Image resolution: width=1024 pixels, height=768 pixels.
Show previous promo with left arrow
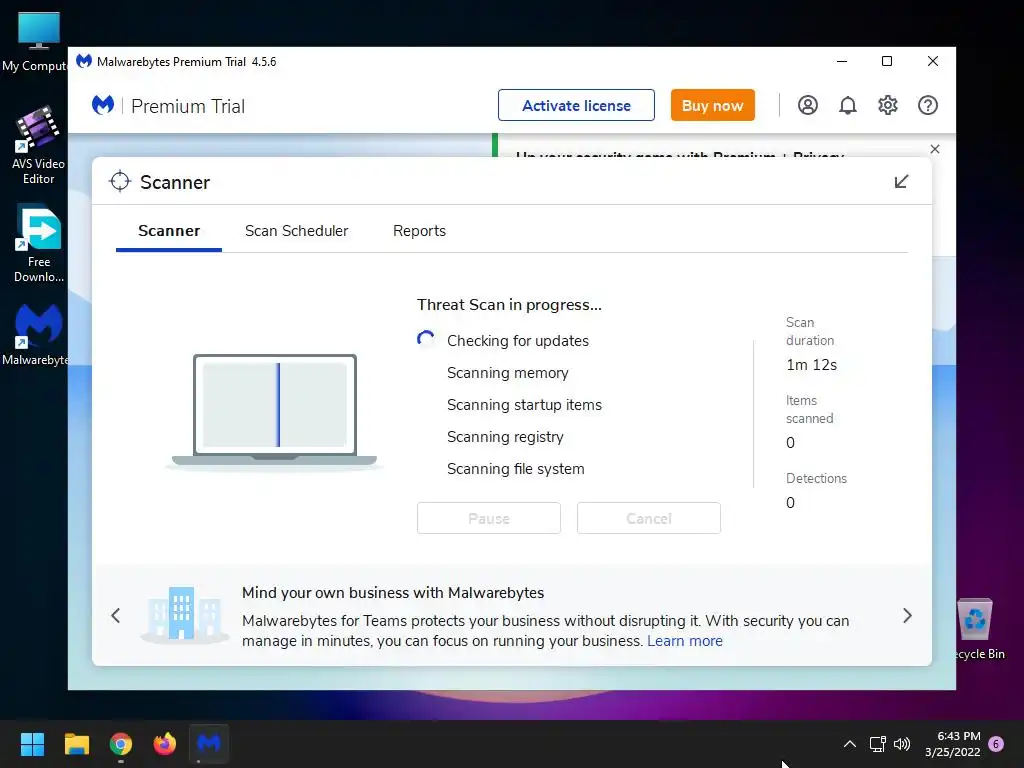(x=116, y=615)
